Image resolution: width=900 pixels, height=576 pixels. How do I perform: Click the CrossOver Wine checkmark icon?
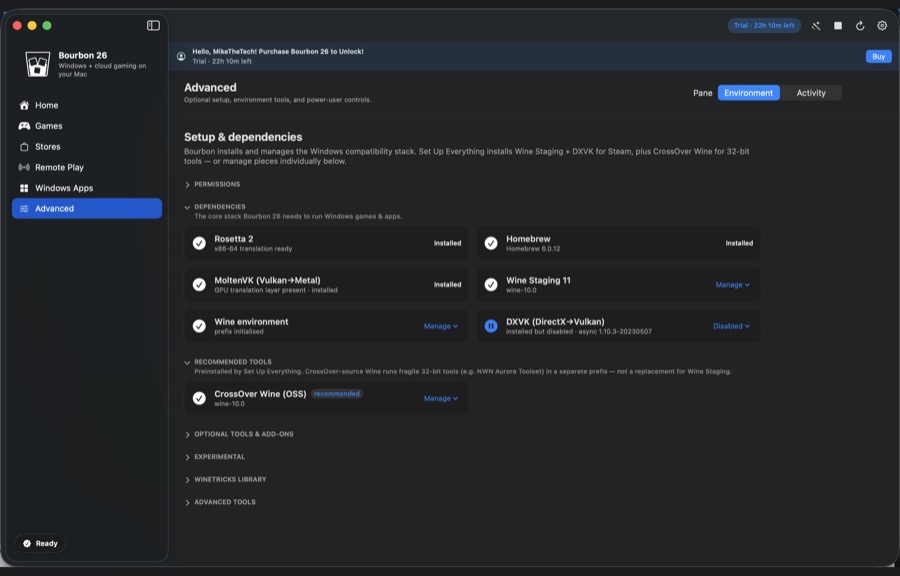point(199,398)
